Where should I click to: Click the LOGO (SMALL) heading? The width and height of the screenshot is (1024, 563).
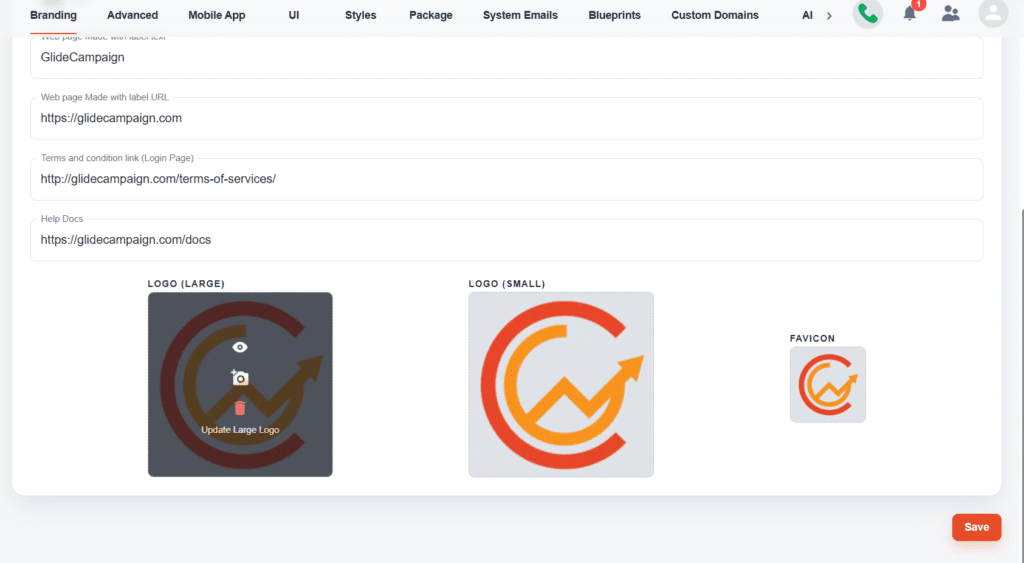point(507,283)
